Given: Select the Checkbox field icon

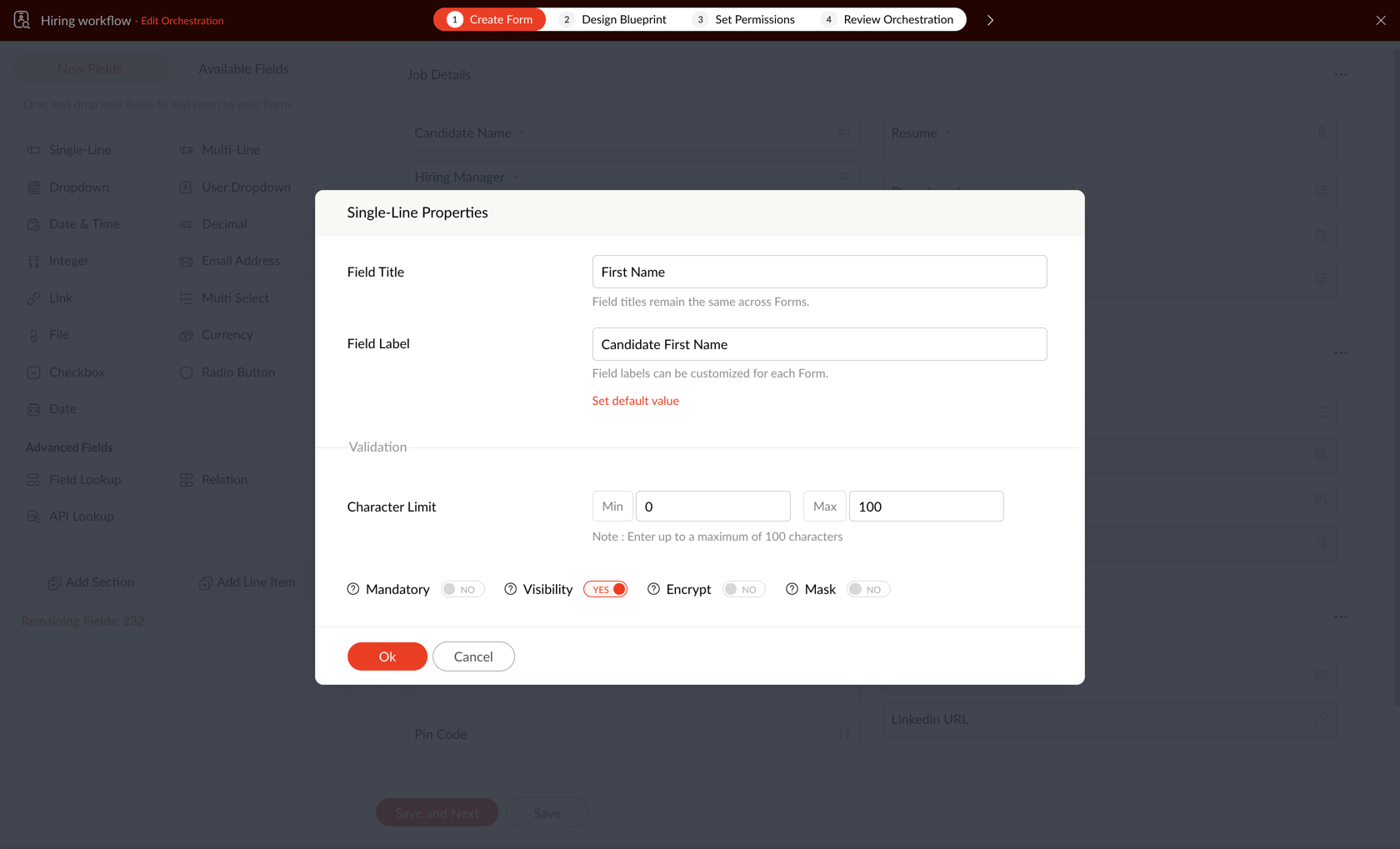Looking at the screenshot, I should pyautogui.click(x=33, y=372).
